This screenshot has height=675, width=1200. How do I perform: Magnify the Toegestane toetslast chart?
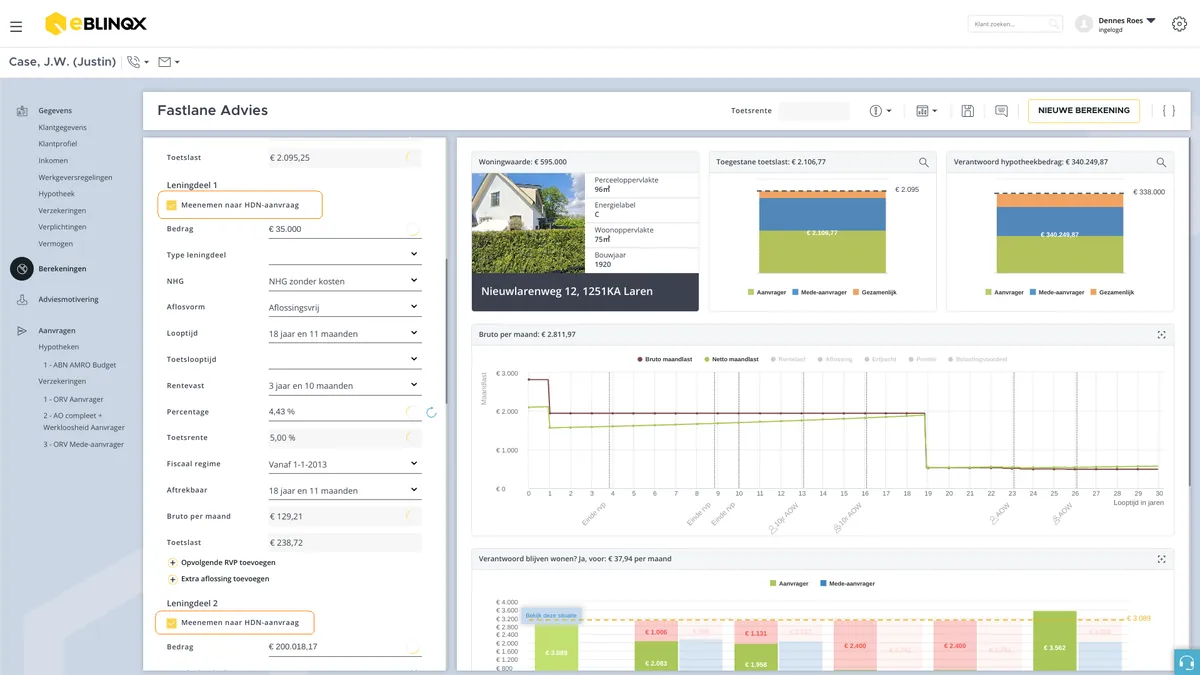[x=923, y=162]
